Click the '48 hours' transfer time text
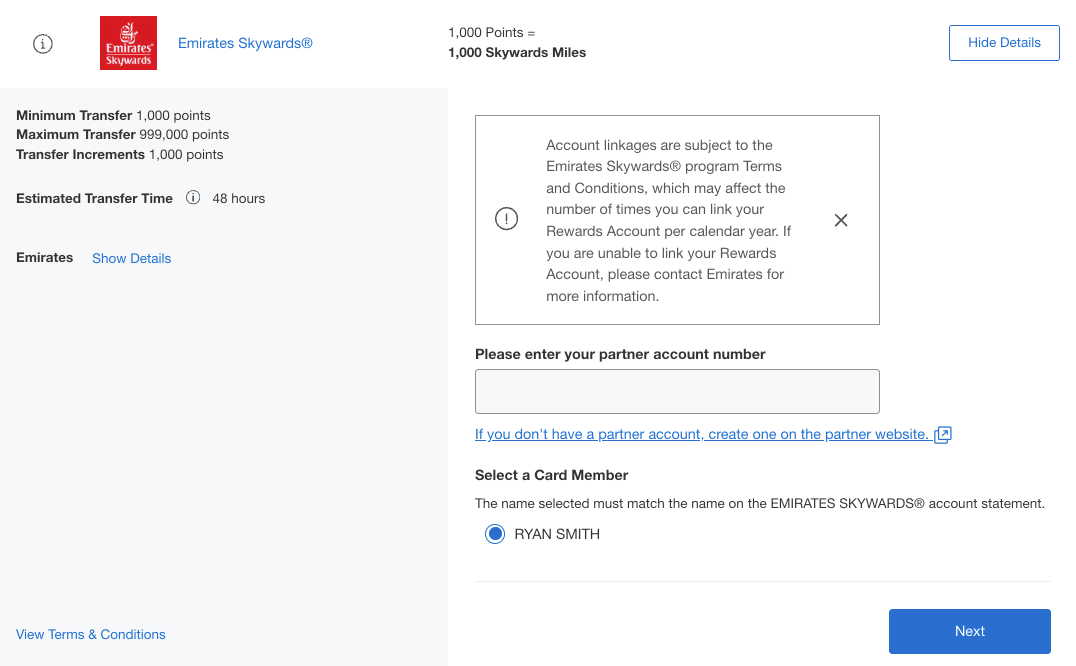Viewport: 1076px width, 666px height. (238, 198)
